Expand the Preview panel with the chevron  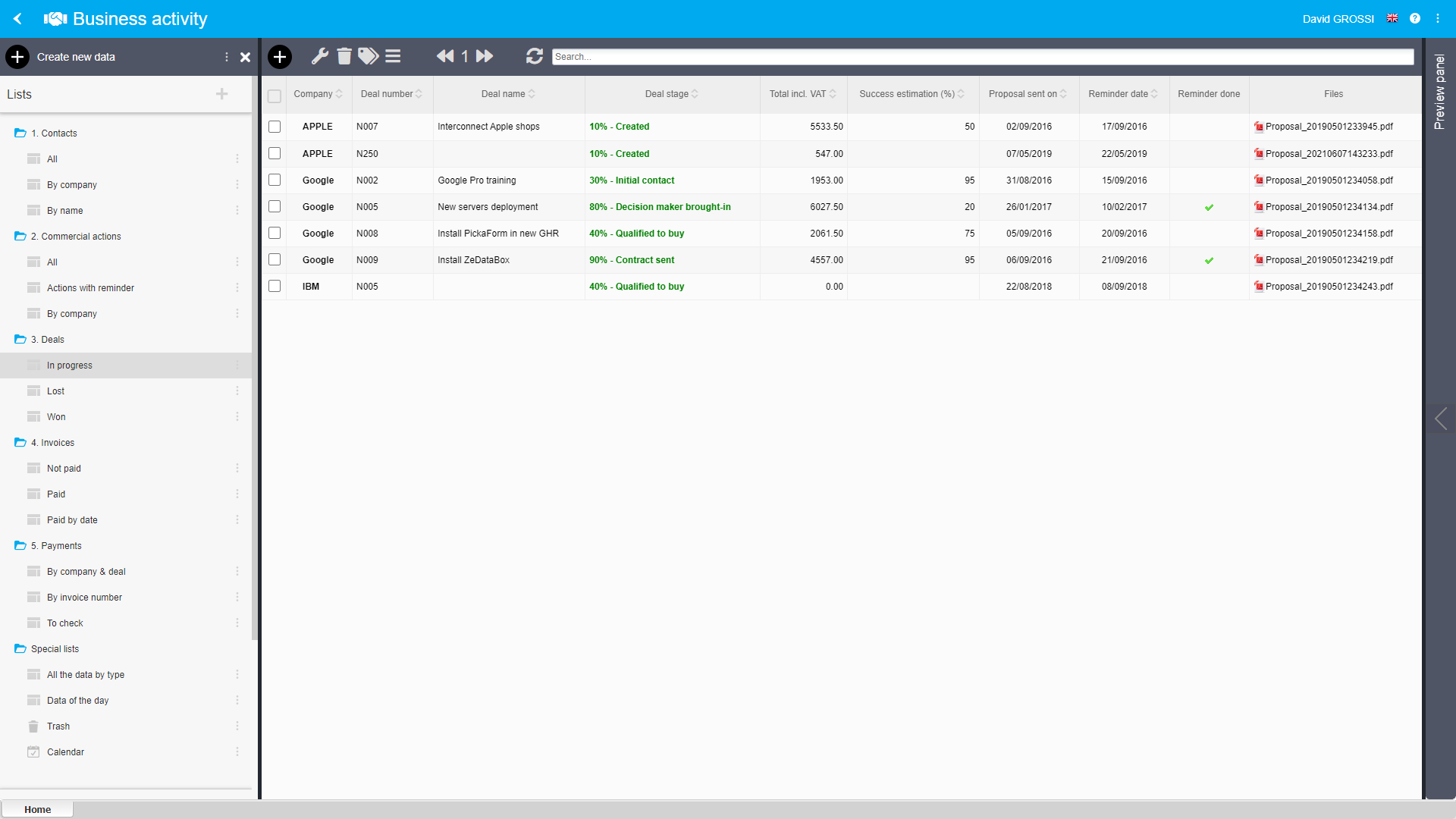(x=1441, y=419)
